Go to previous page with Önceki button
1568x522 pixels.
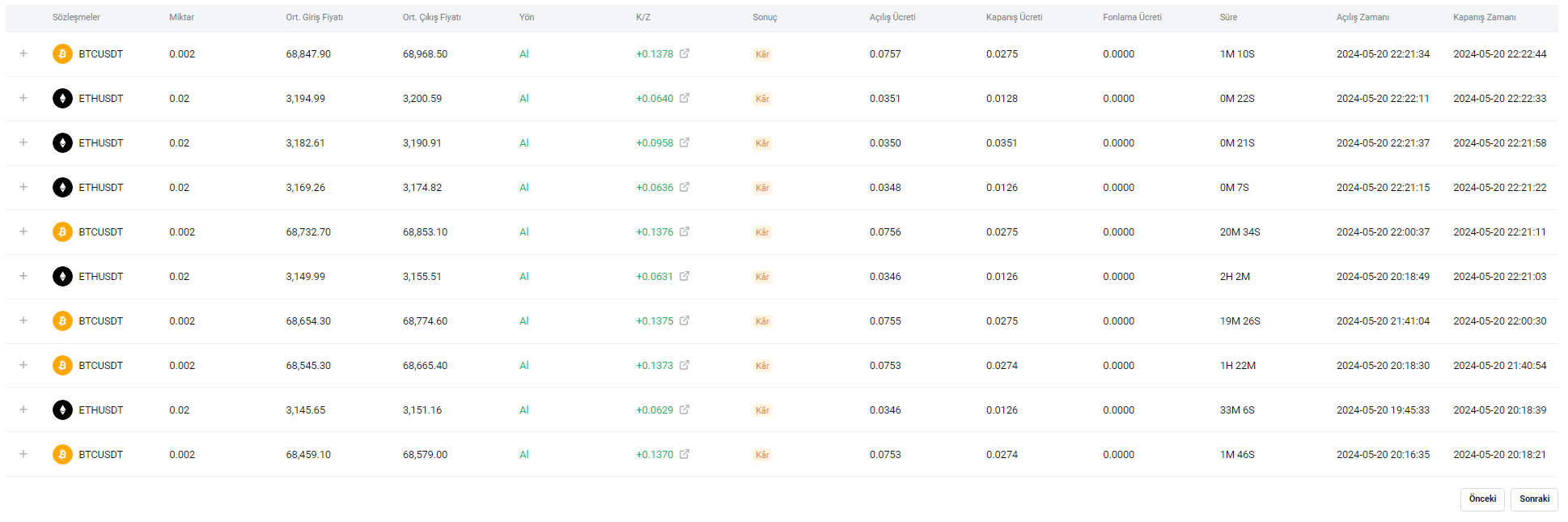(x=1482, y=499)
